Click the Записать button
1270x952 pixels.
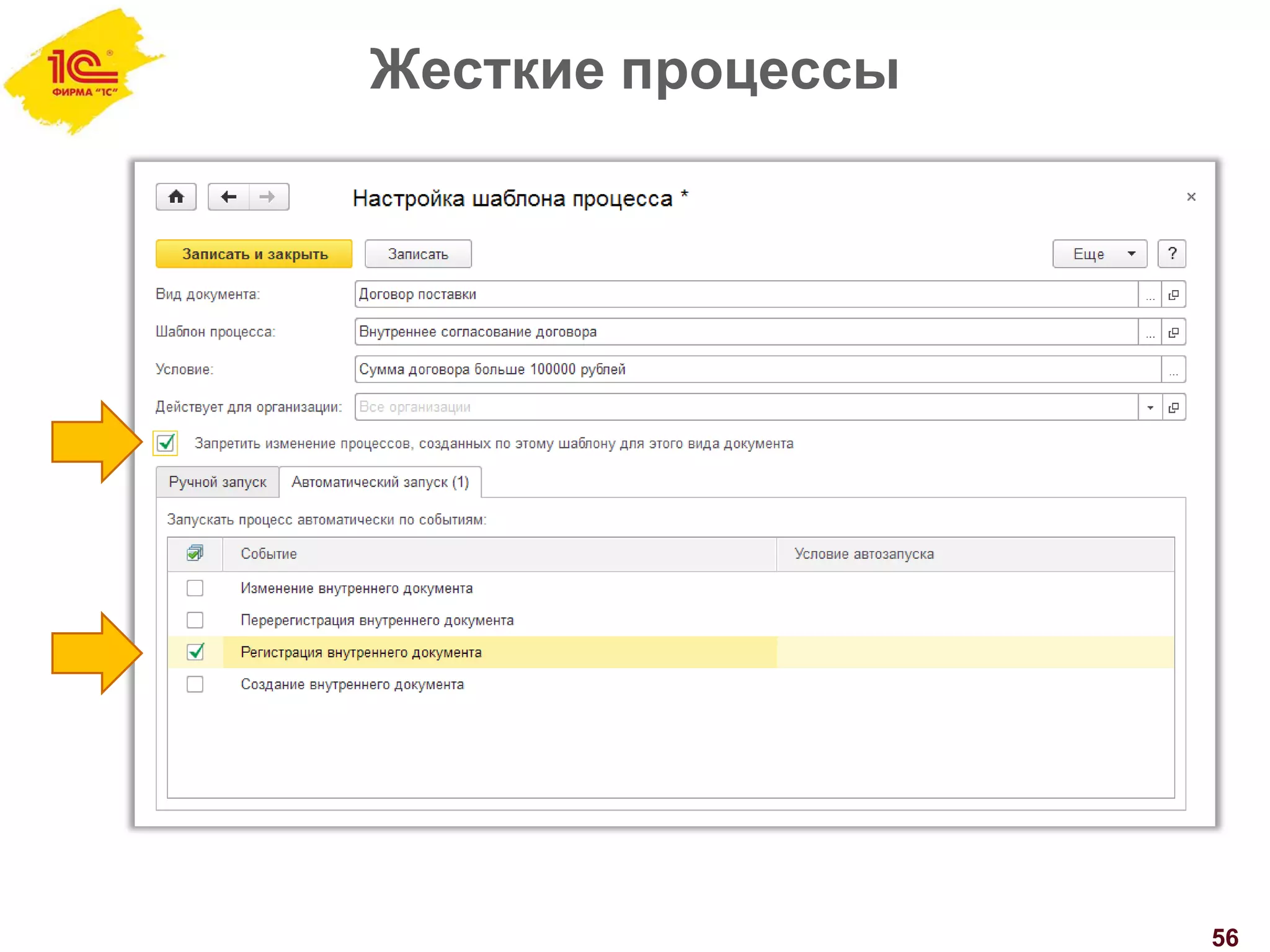418,254
